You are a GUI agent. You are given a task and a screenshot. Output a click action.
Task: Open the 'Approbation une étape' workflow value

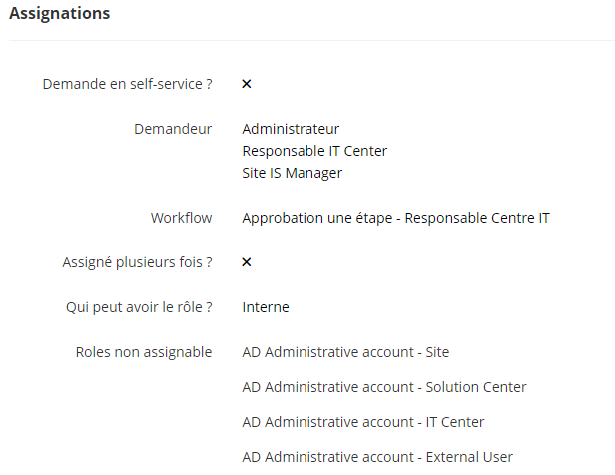coord(318,218)
